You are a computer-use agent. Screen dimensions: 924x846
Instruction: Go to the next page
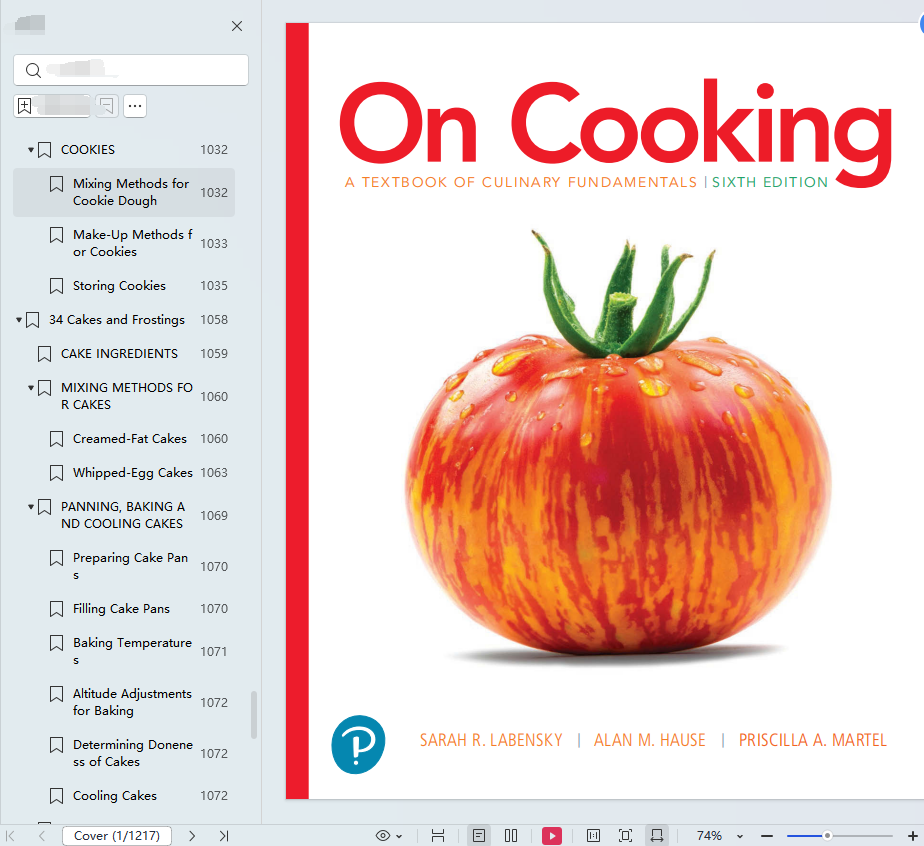pos(192,835)
